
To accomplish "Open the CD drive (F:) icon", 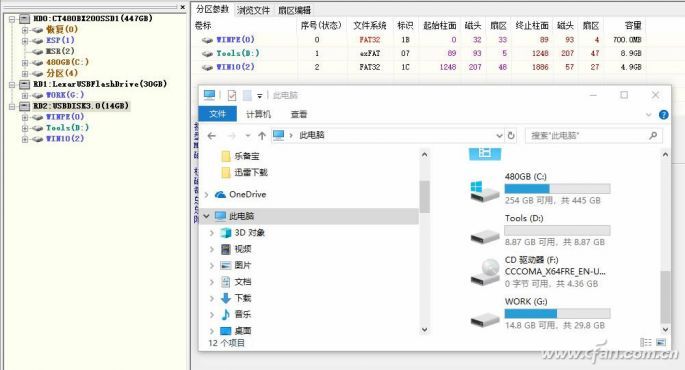I will coord(485,272).
